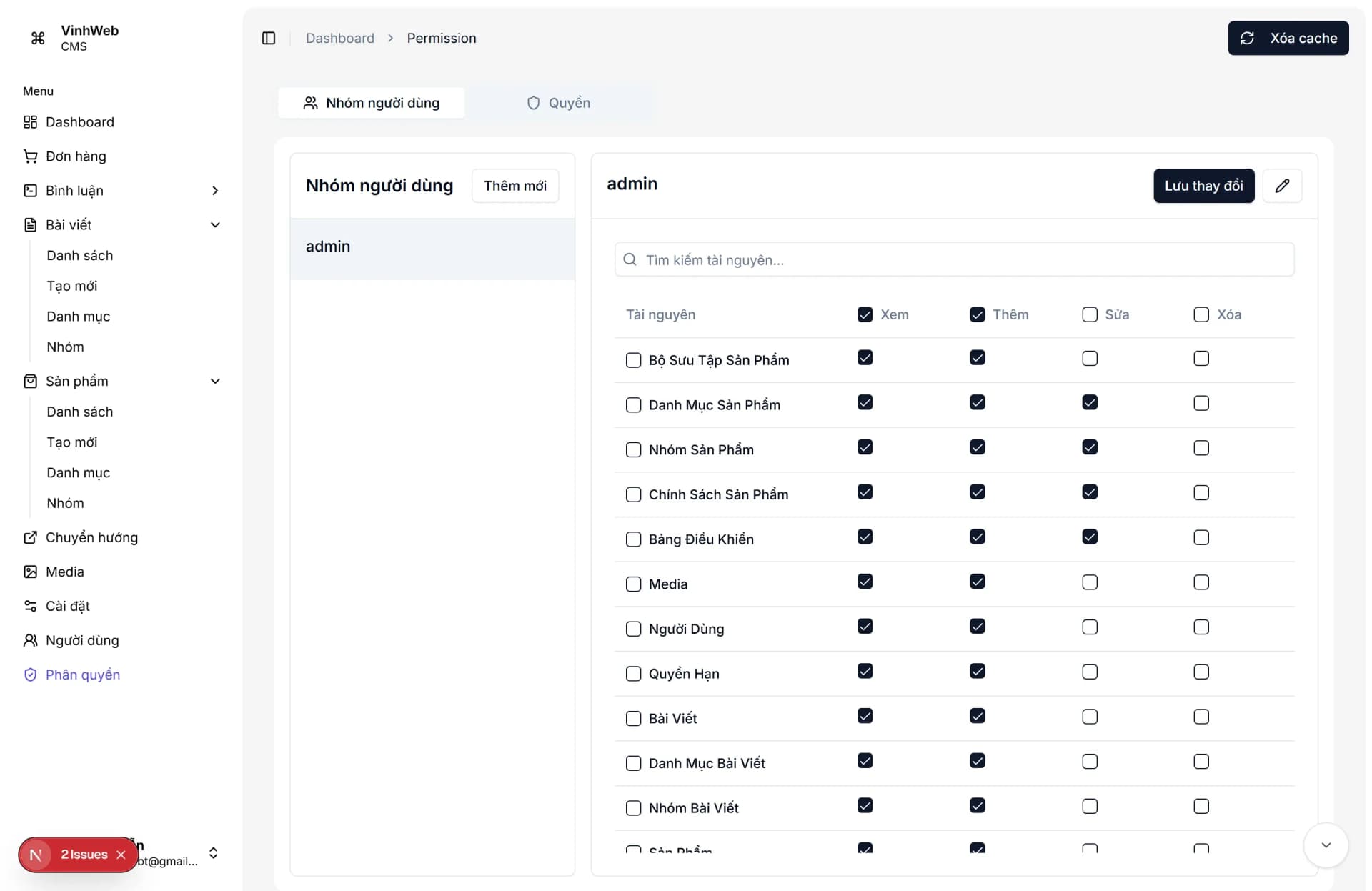This screenshot has width=1372, height=891.
Task: Click the magnifier icon in resource search bar
Action: click(630, 259)
